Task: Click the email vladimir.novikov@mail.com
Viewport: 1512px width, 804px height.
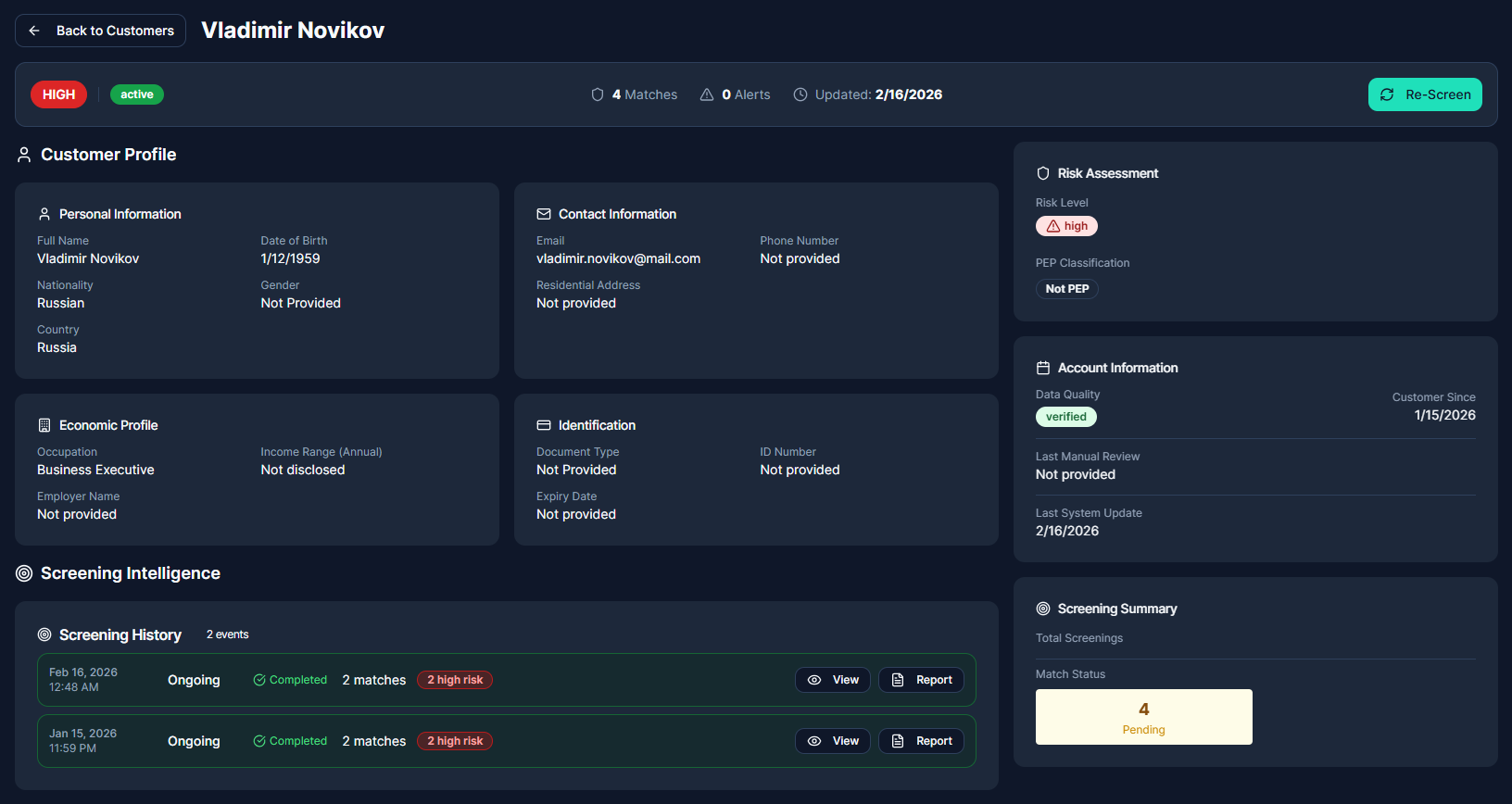Action: click(618, 258)
